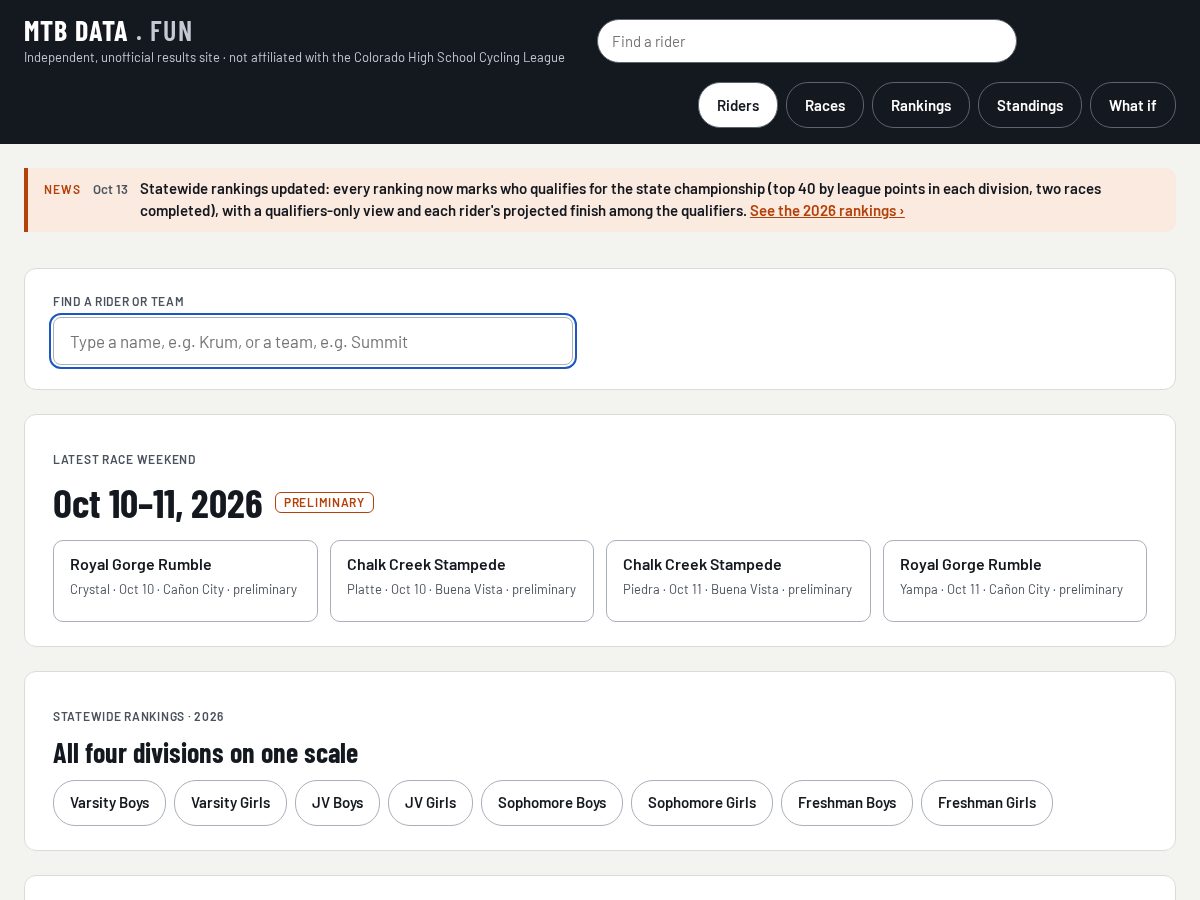Open the What if nav tab
This screenshot has height=900, width=1200.
pos(1133,105)
